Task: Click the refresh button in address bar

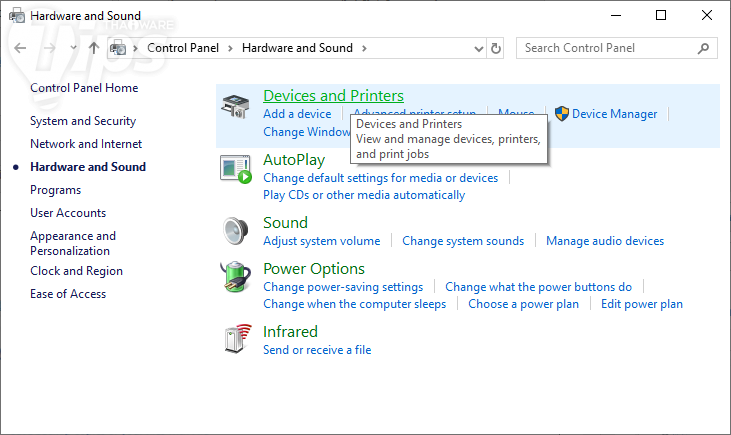Action: point(497,48)
